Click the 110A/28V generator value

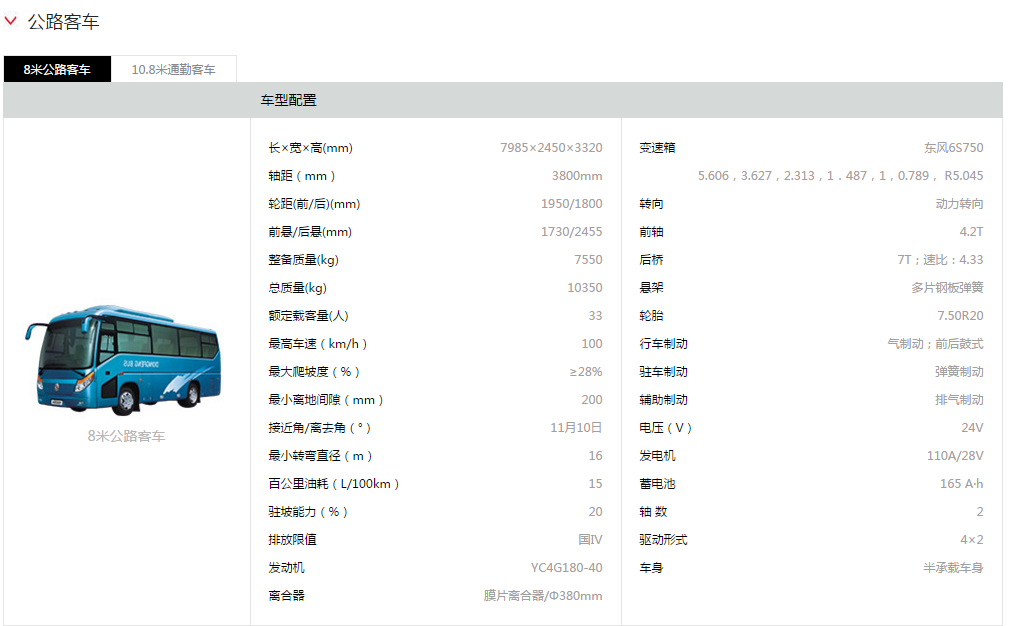point(955,456)
